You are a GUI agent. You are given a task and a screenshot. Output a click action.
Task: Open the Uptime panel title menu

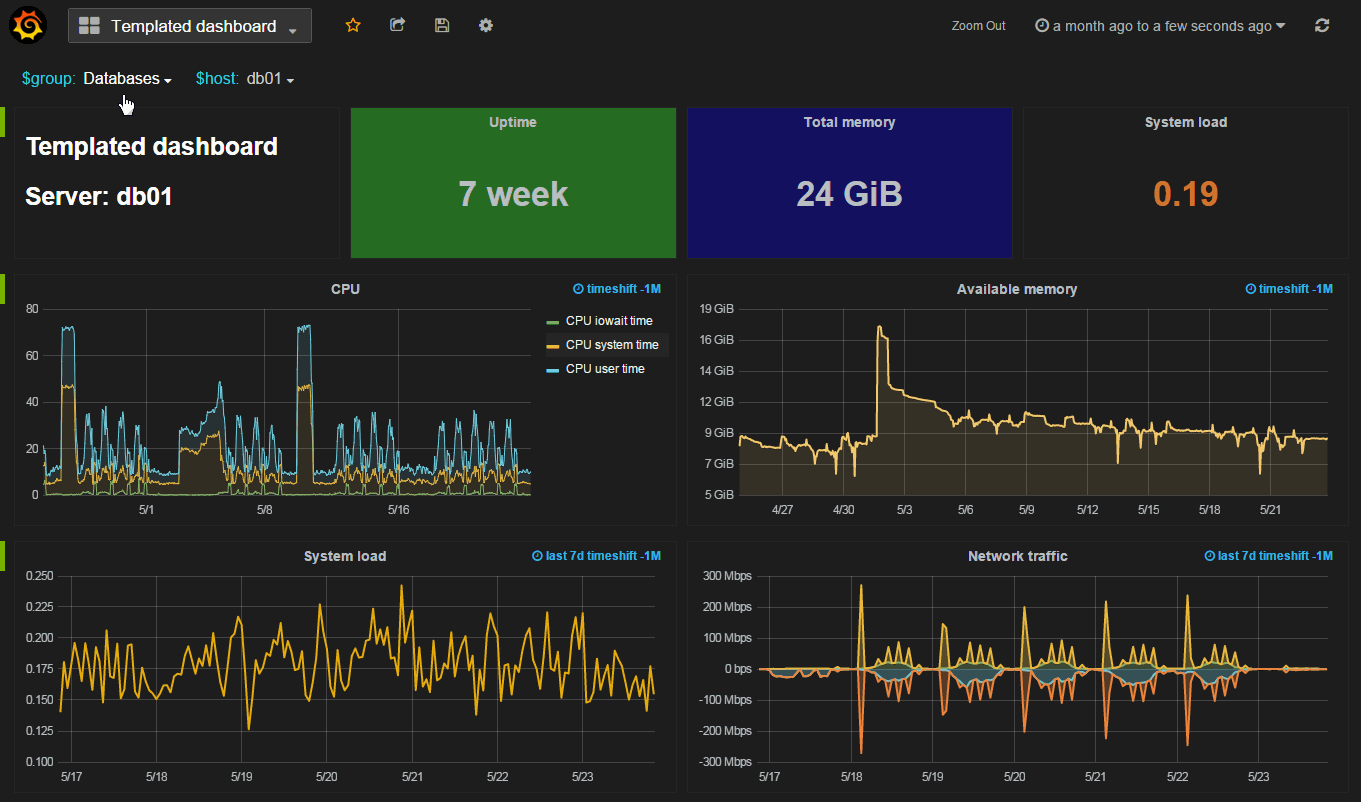[513, 122]
